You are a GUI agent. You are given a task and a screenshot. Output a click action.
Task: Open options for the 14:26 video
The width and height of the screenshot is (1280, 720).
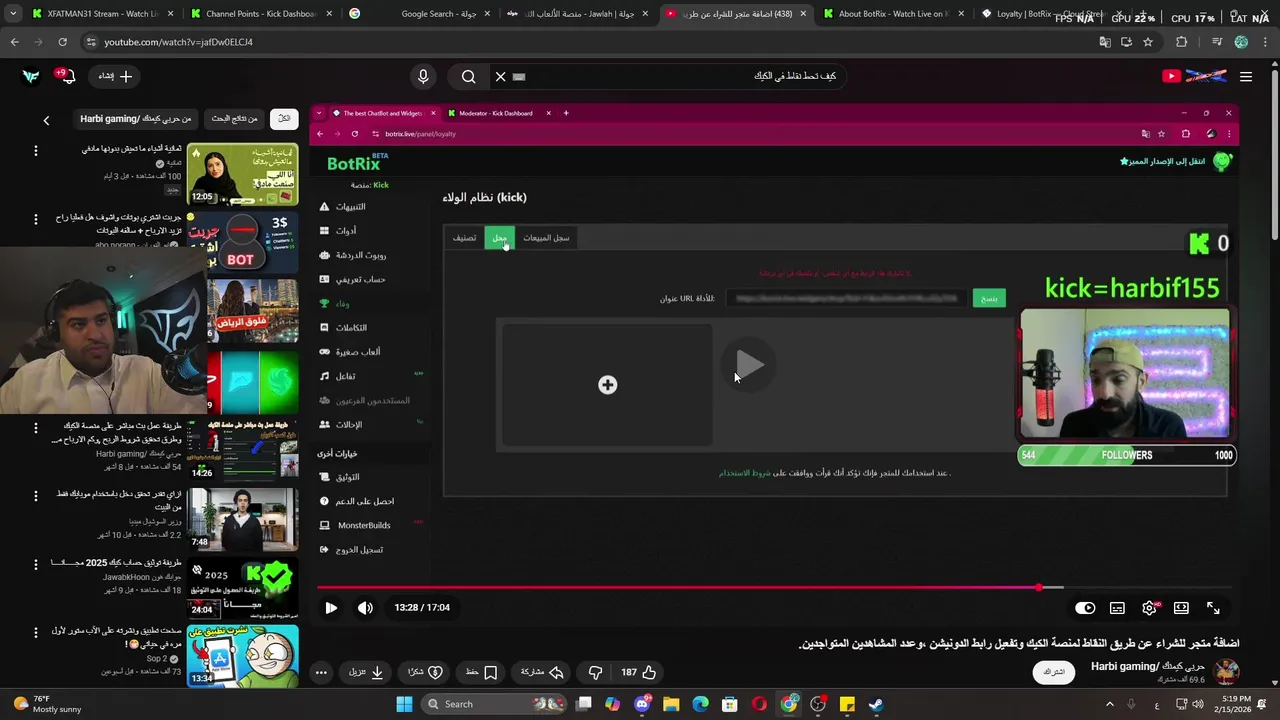[x=35, y=427]
